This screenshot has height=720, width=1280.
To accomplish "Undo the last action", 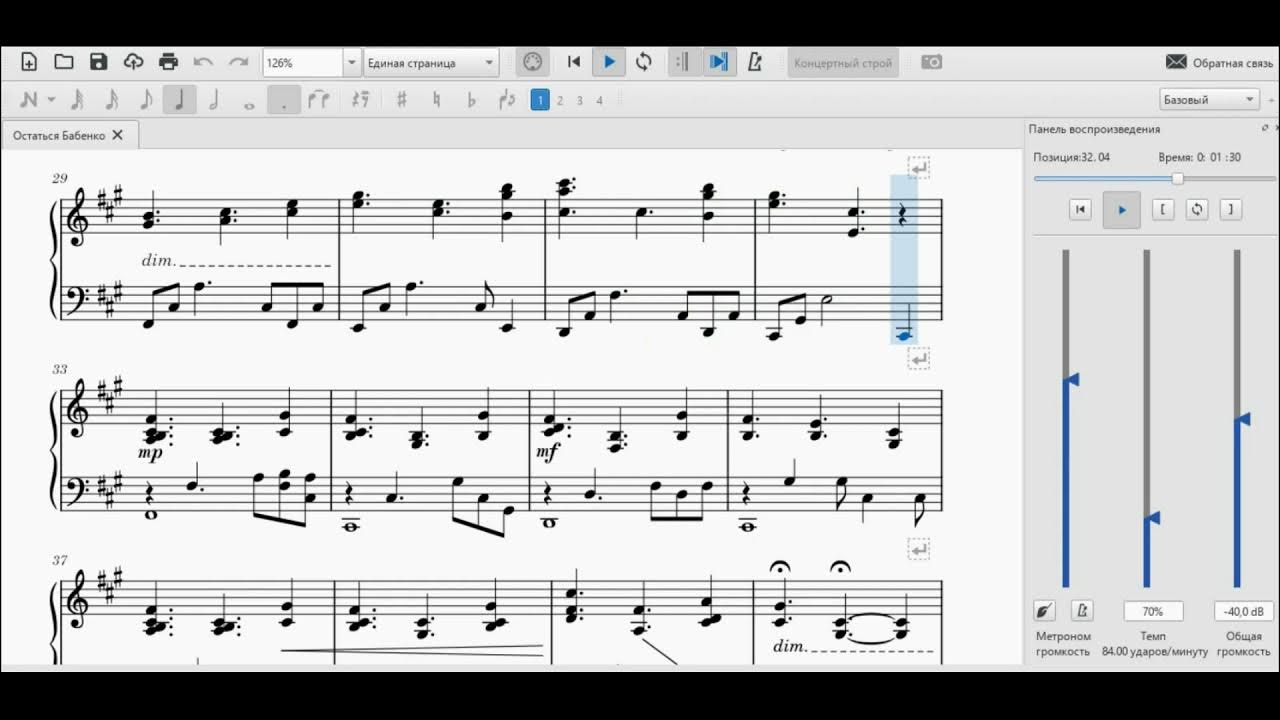I will coord(203,62).
